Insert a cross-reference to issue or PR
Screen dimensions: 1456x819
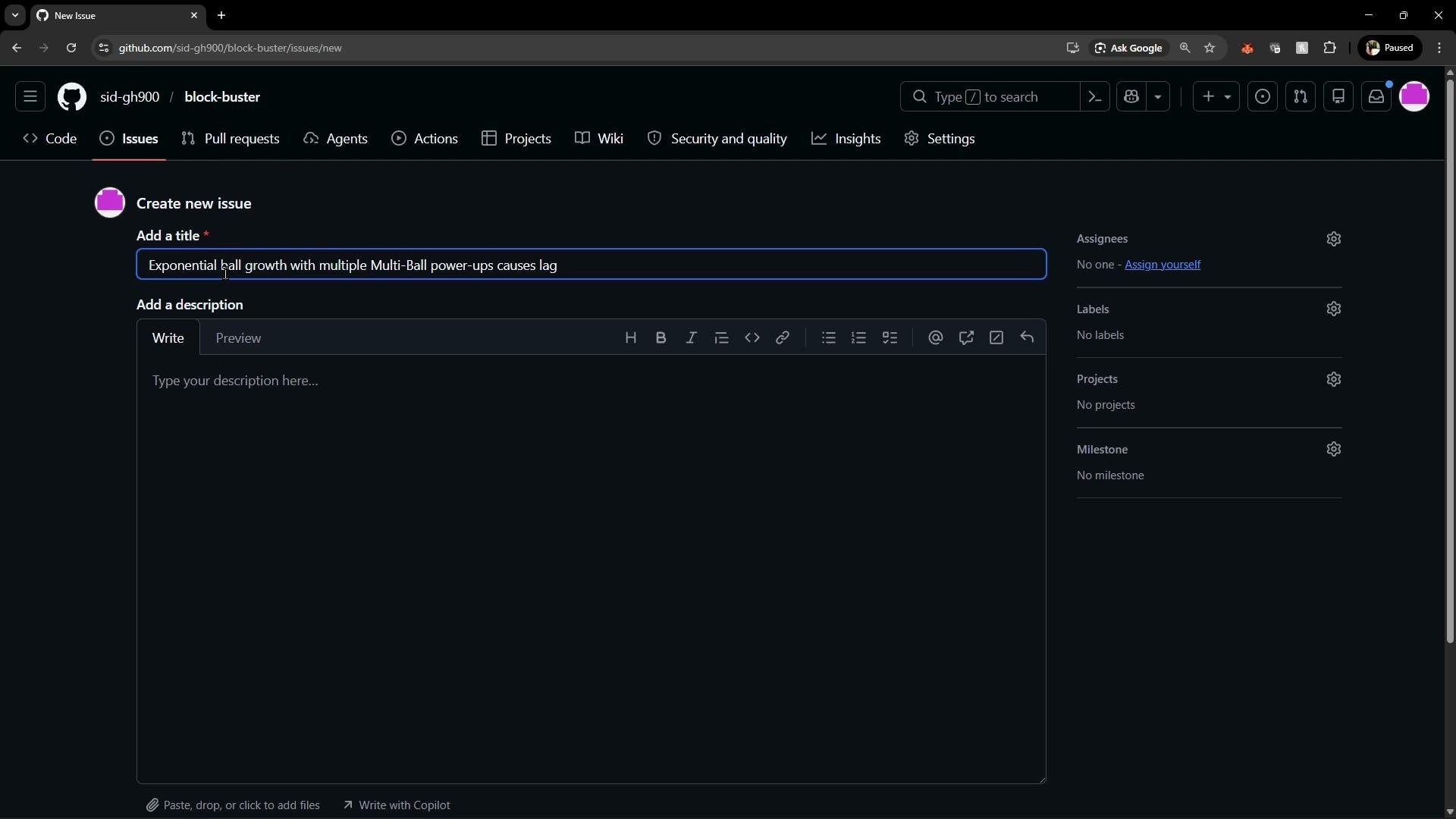pos(966,338)
